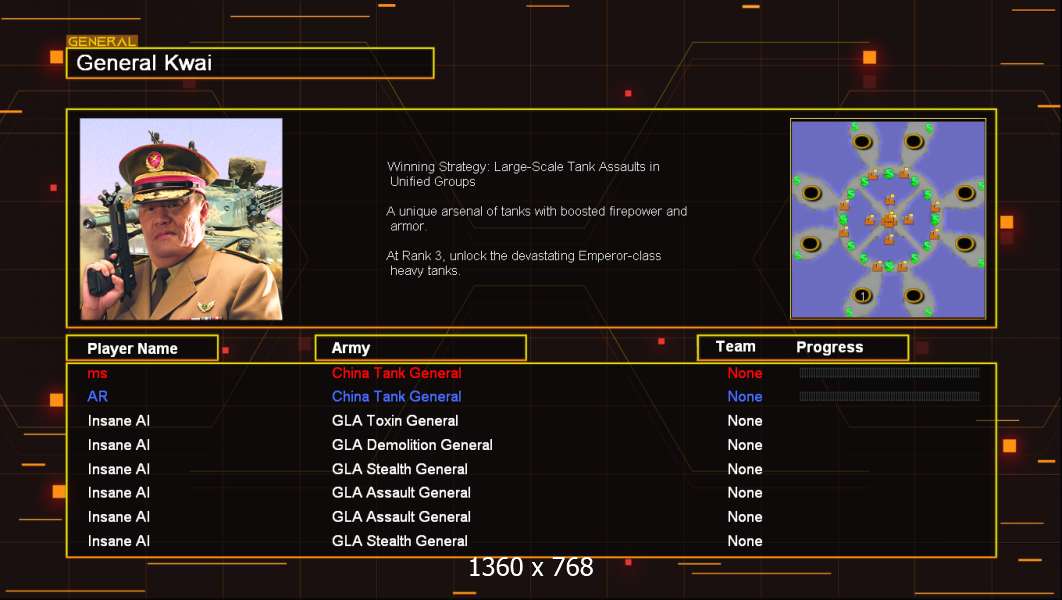
Task: Click the loading progress bar for player AR
Action: click(889, 396)
